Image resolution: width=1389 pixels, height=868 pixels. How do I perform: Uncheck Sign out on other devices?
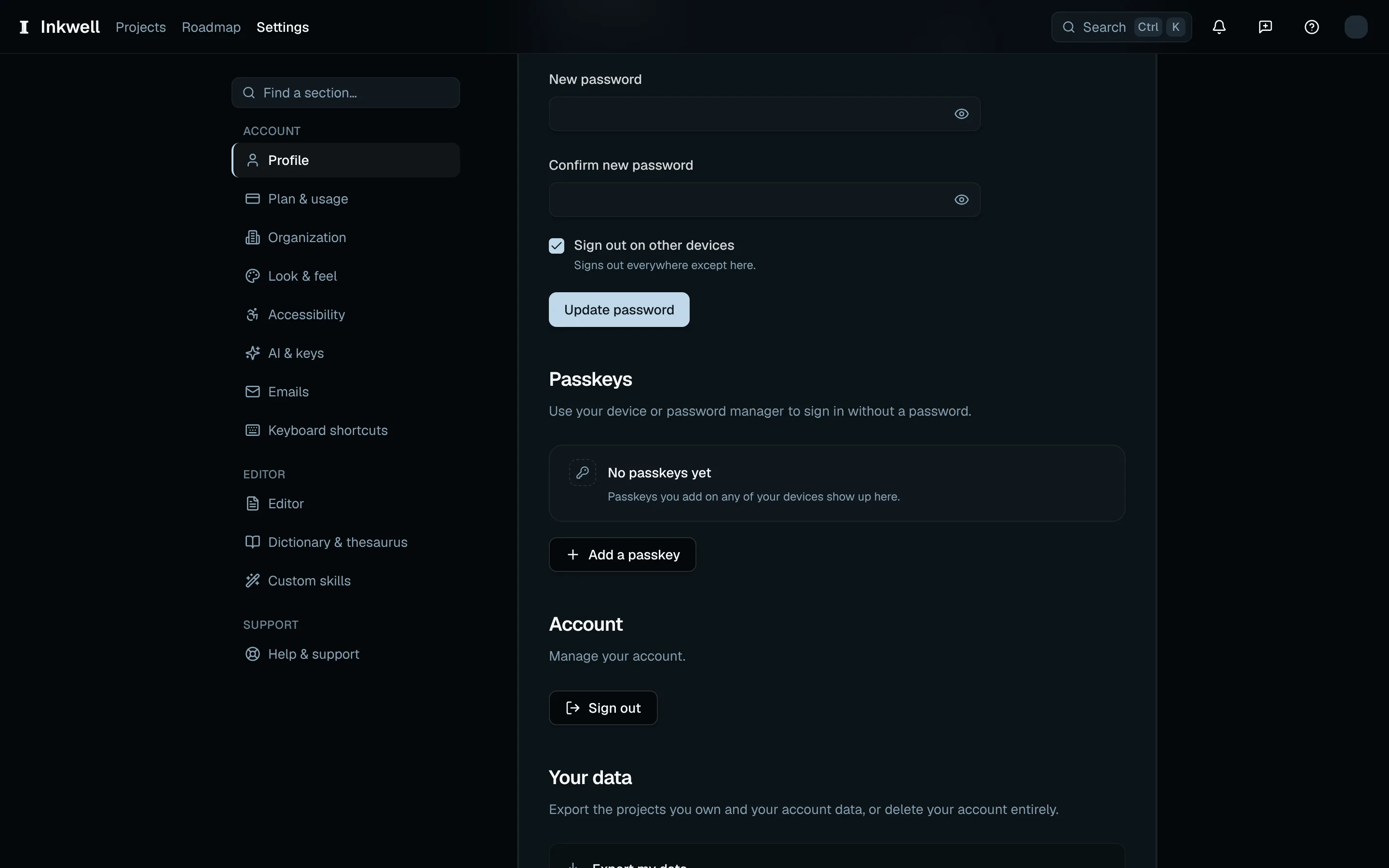tap(556, 246)
